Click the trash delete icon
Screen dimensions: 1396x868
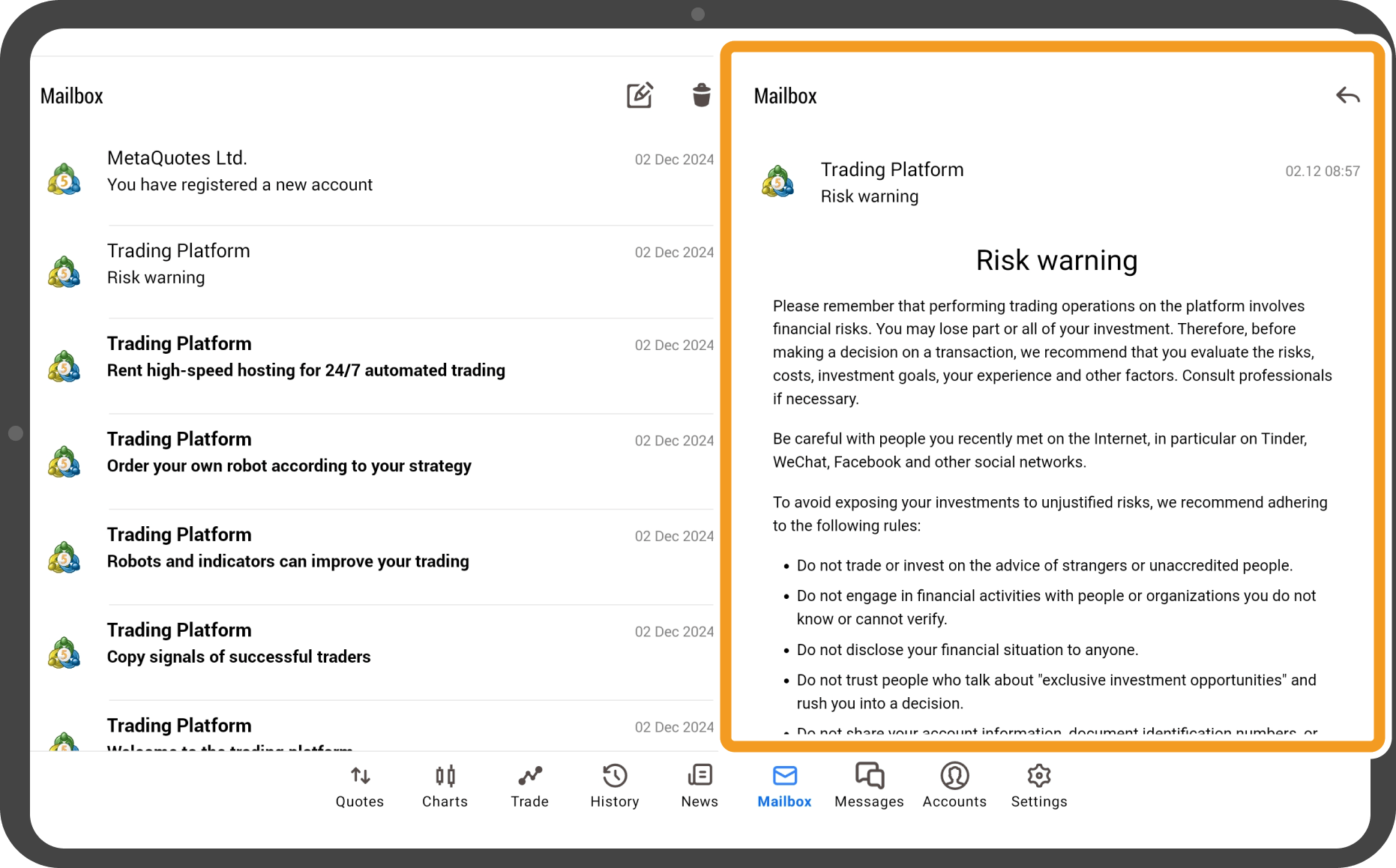[x=701, y=95]
